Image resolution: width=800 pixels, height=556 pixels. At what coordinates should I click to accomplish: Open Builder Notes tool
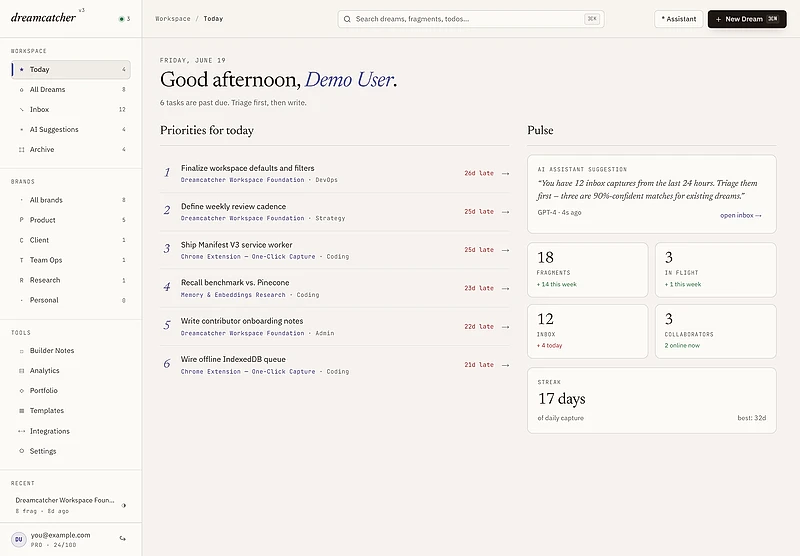(70, 350)
